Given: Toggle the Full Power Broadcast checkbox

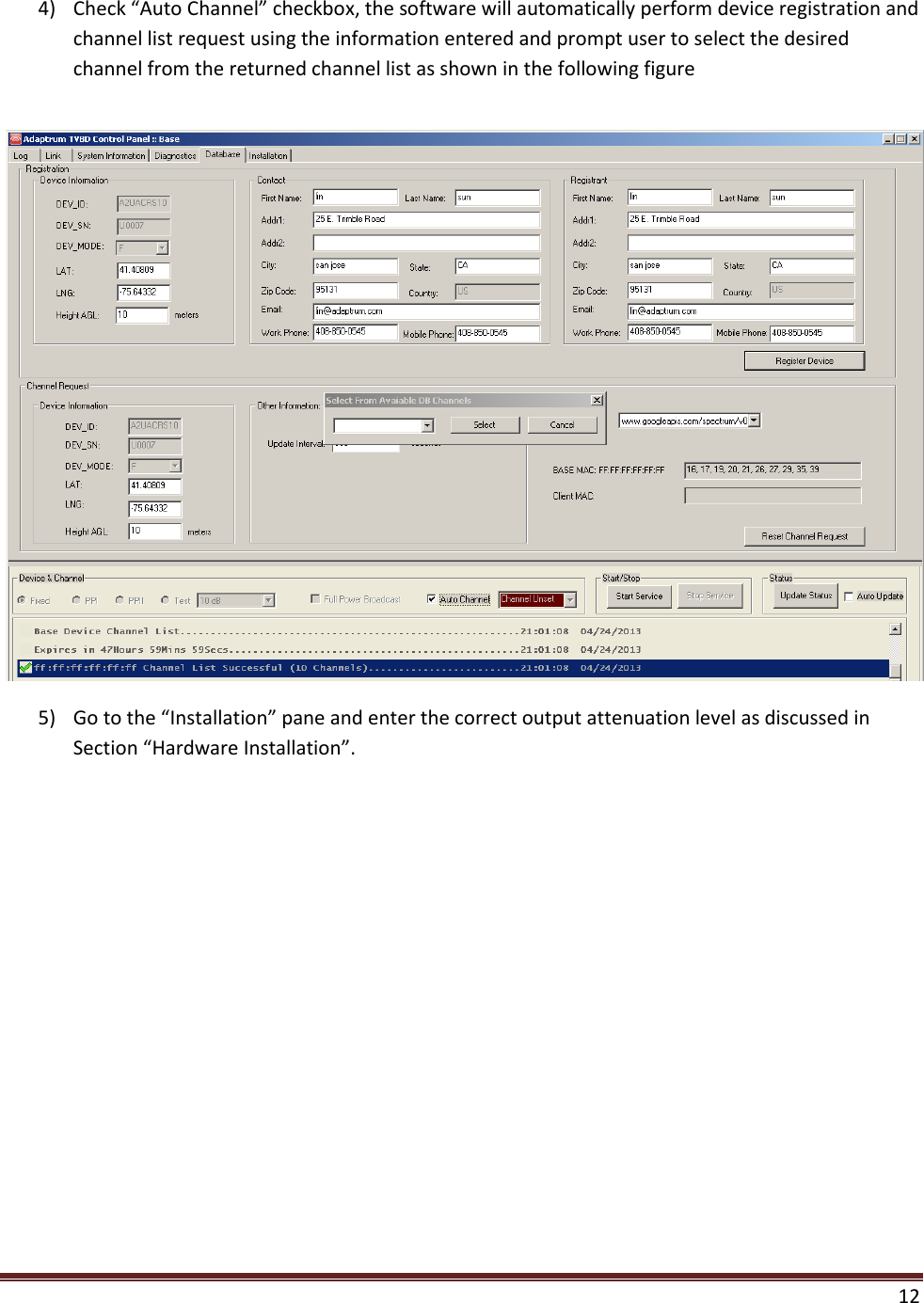Looking at the screenshot, I should click(x=315, y=598).
